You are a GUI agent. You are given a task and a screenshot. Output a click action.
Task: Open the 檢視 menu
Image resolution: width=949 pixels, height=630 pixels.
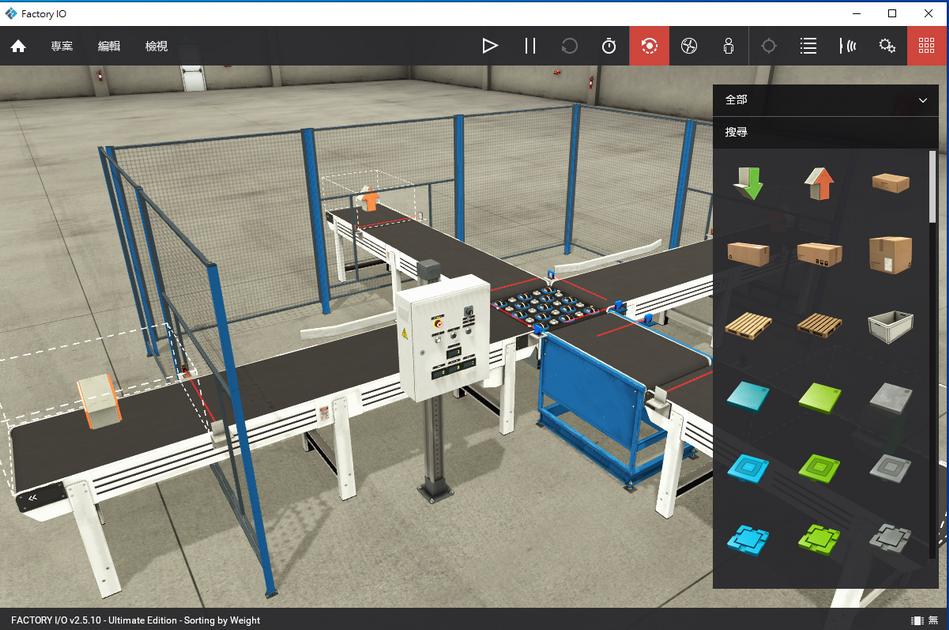pyautogui.click(x=156, y=46)
